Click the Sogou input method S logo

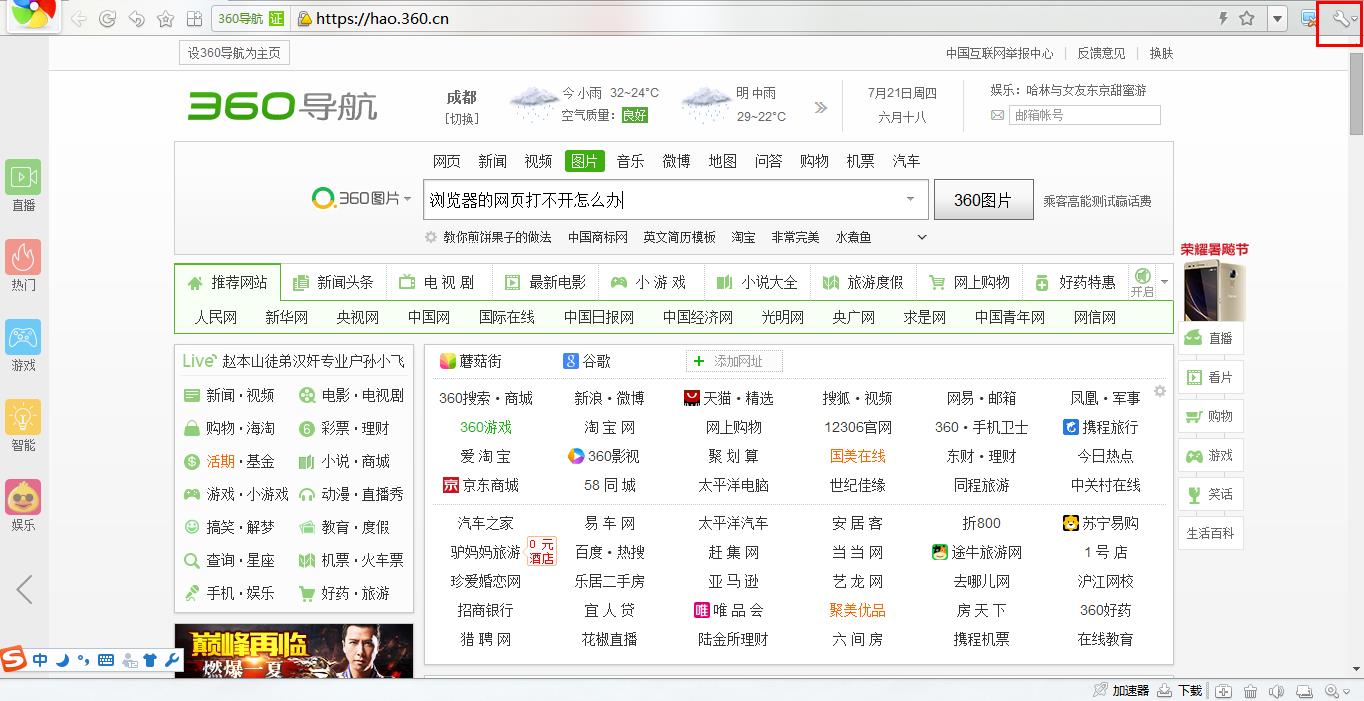[x=14, y=660]
